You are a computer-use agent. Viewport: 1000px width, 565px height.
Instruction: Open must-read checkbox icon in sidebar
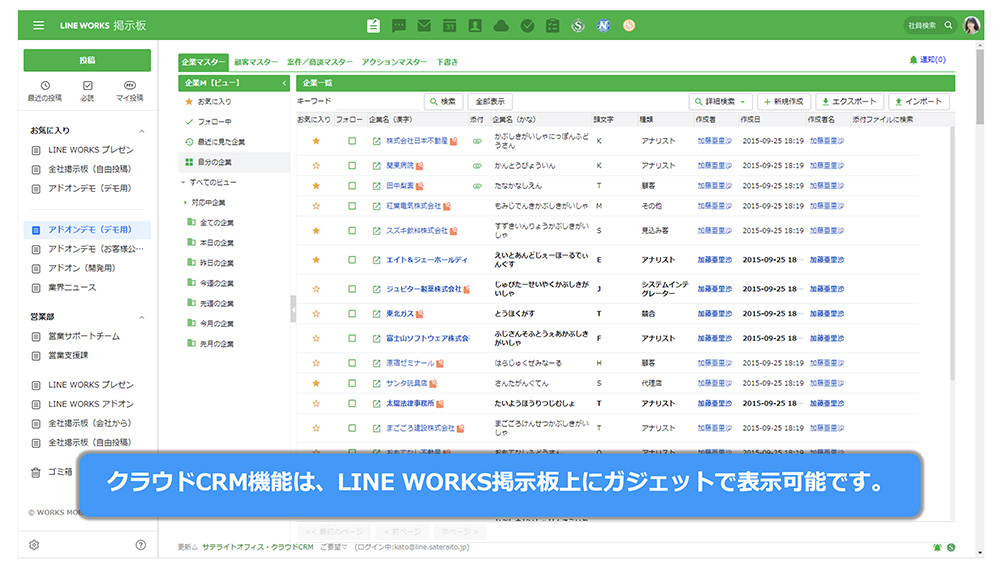coord(87,85)
